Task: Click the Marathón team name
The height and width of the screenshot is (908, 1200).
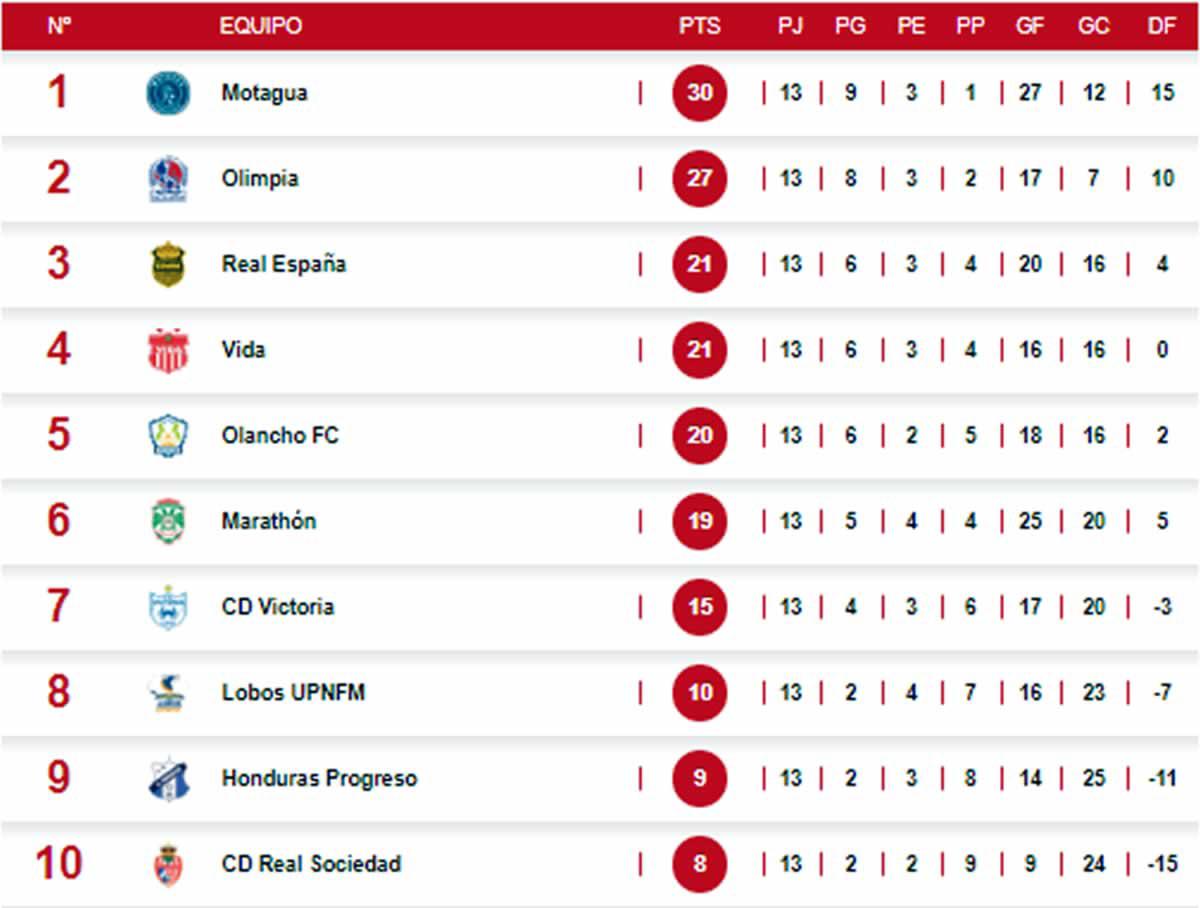Action: tap(269, 521)
